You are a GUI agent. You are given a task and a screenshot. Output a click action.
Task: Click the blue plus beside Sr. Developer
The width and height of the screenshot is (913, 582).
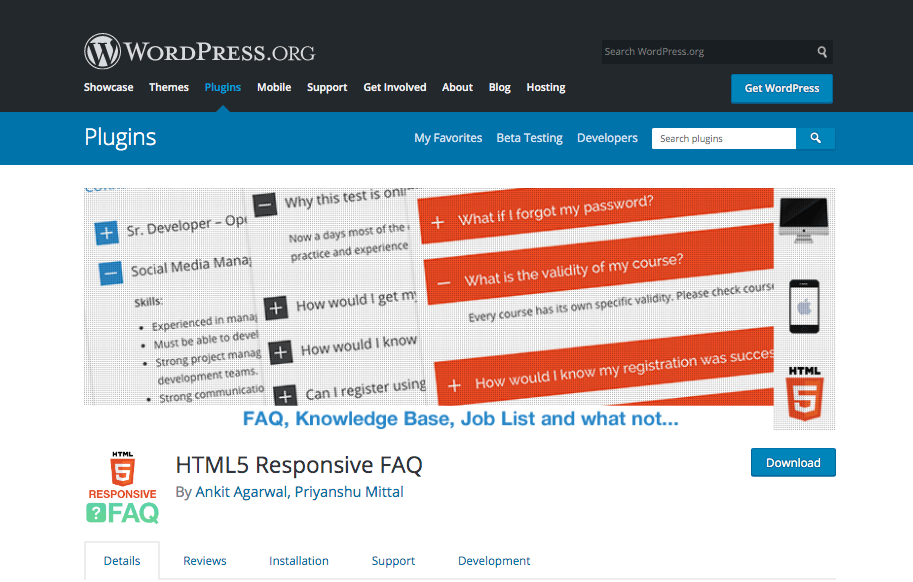pos(107,233)
